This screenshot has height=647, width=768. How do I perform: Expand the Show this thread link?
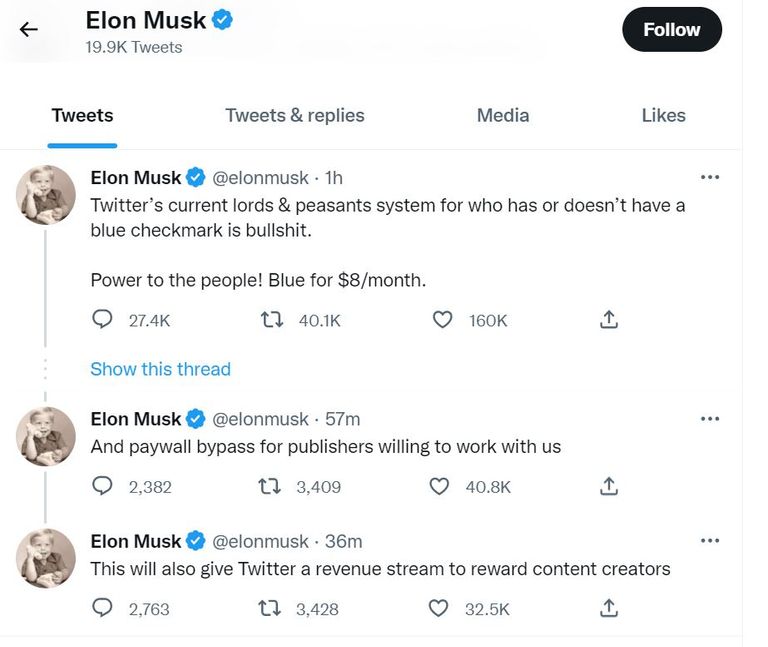(160, 369)
